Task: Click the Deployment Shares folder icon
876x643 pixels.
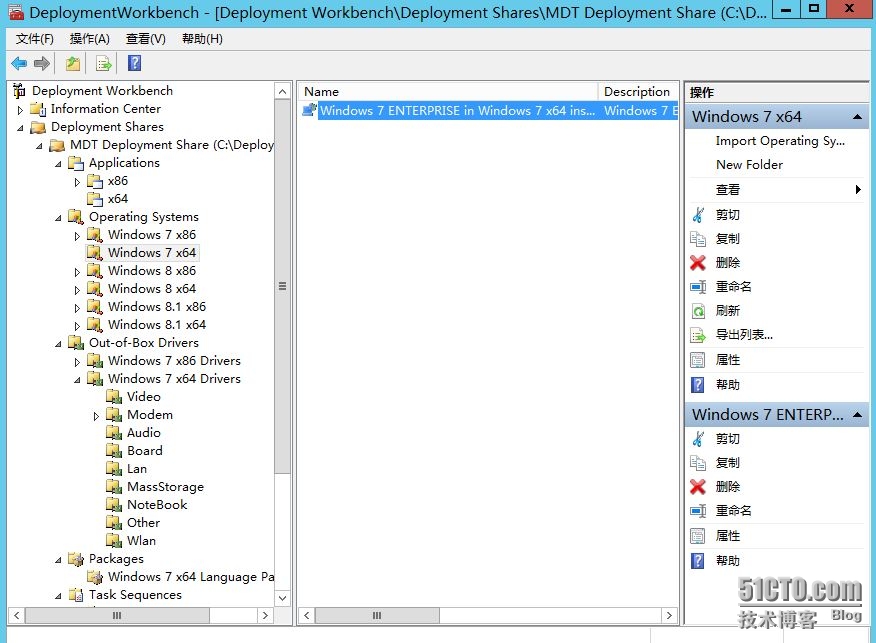Action: tap(38, 127)
